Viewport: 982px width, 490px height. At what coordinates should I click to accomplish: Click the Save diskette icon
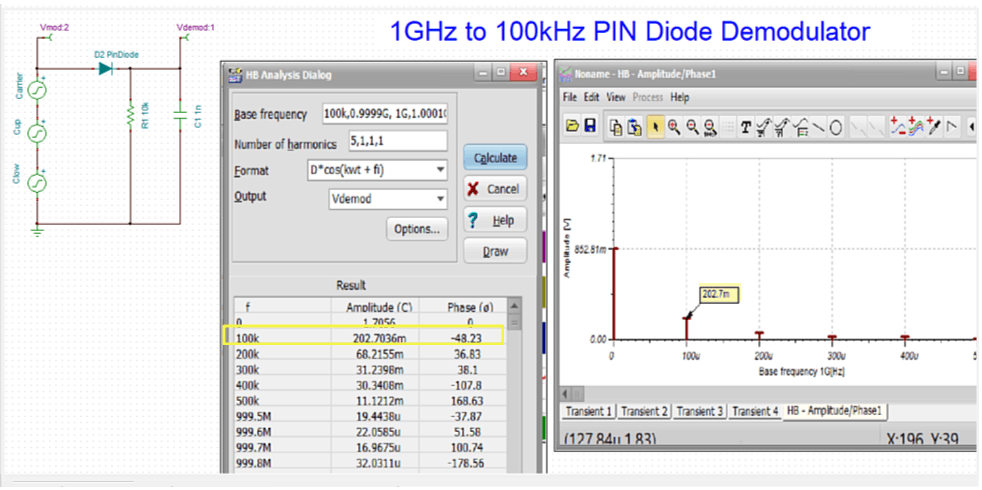589,126
